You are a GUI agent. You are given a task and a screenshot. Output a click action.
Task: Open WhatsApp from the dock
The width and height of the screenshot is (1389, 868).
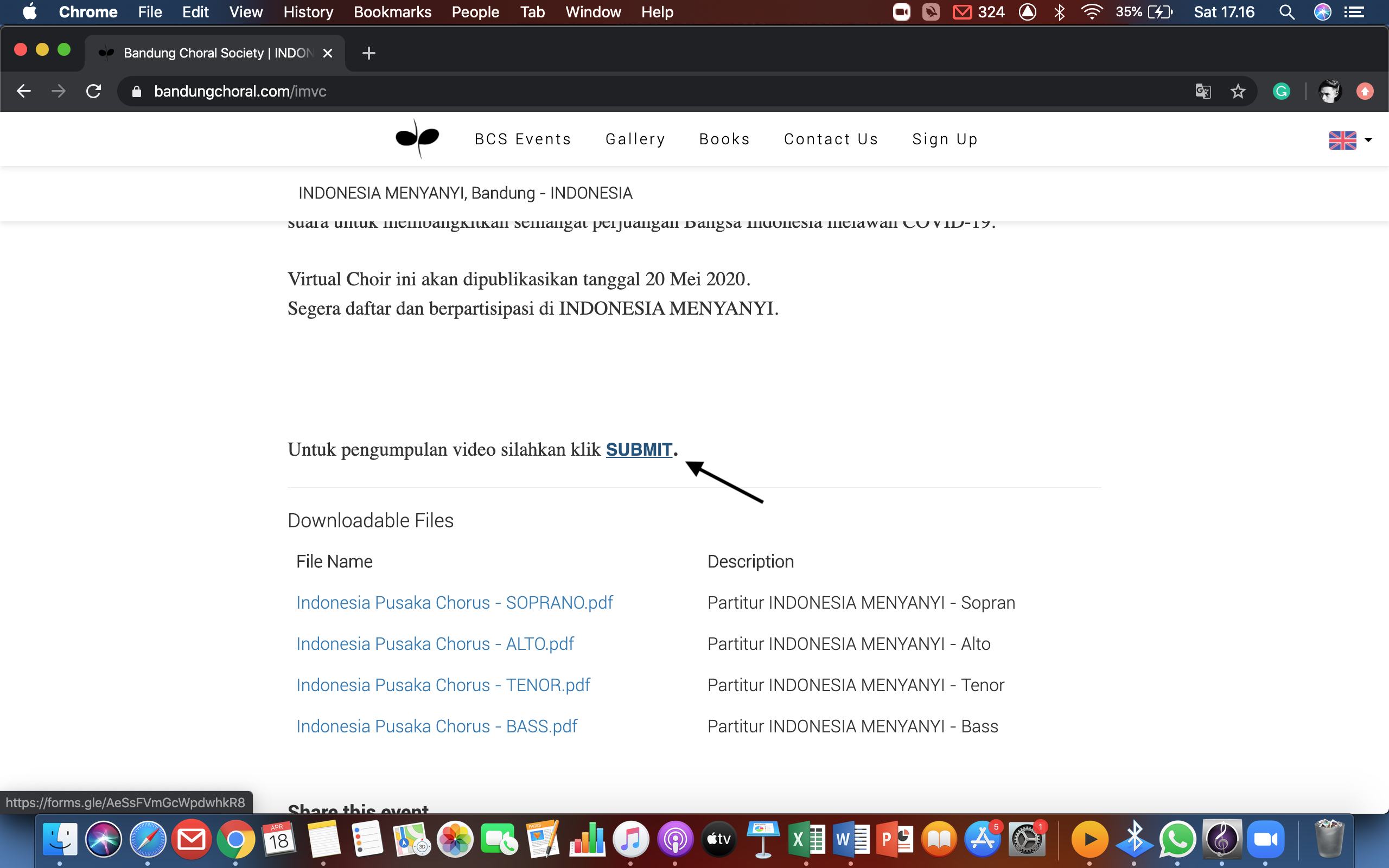(1177, 840)
